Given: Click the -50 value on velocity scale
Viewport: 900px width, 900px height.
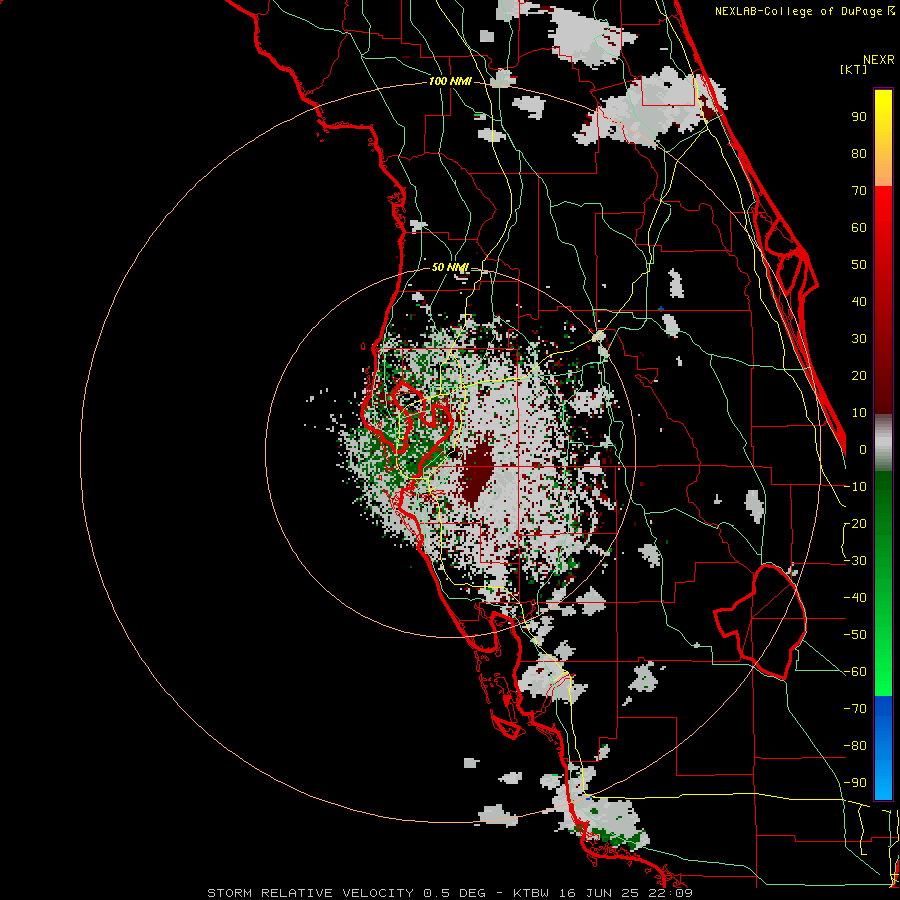Looking at the screenshot, I should (x=855, y=635).
